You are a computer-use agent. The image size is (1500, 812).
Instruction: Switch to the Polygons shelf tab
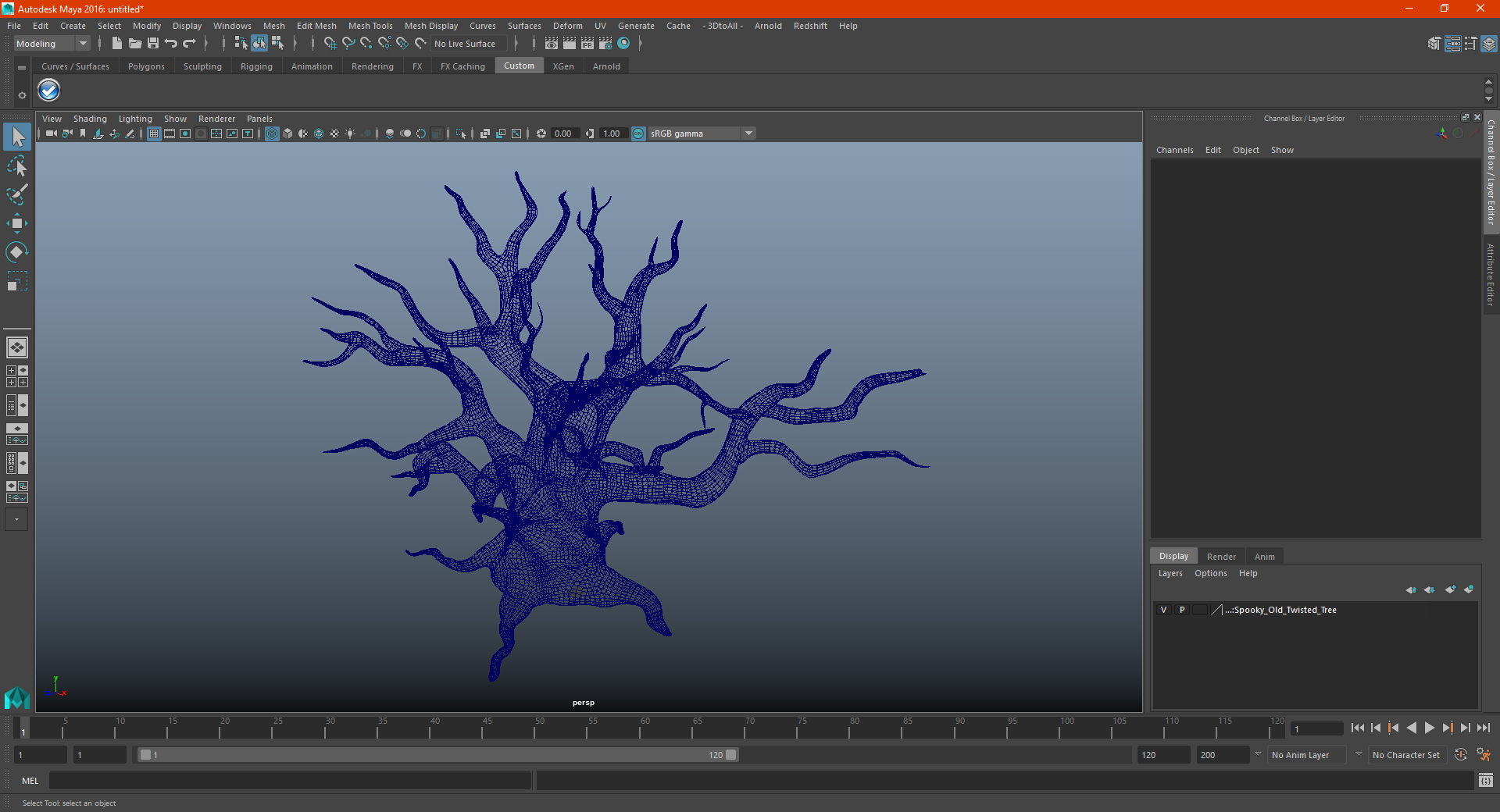point(146,66)
